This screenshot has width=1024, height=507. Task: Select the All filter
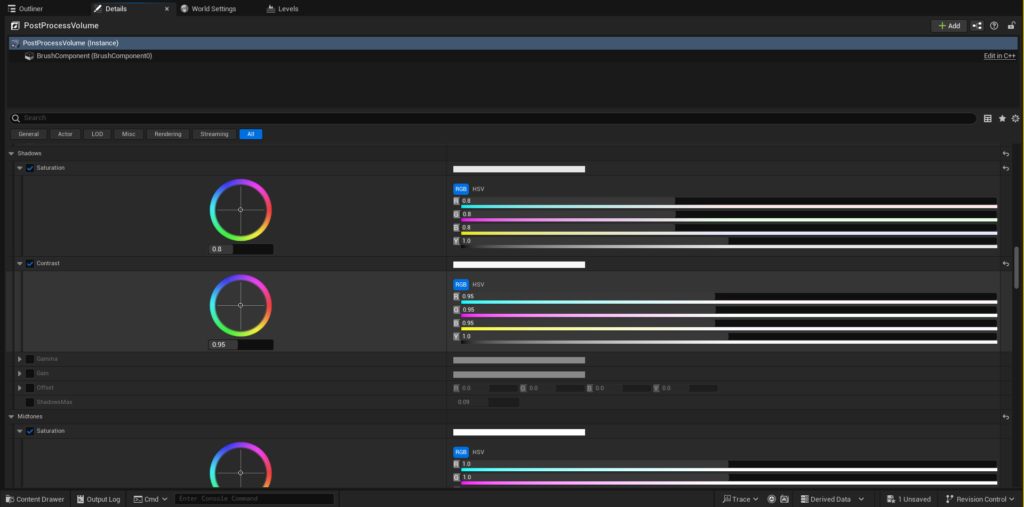click(251, 134)
